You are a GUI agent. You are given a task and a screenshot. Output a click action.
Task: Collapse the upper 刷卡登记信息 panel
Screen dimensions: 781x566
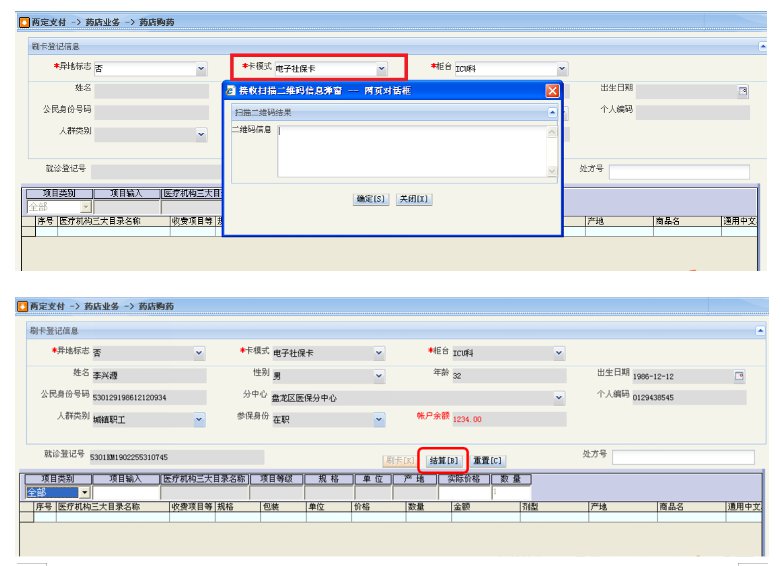tap(763, 46)
